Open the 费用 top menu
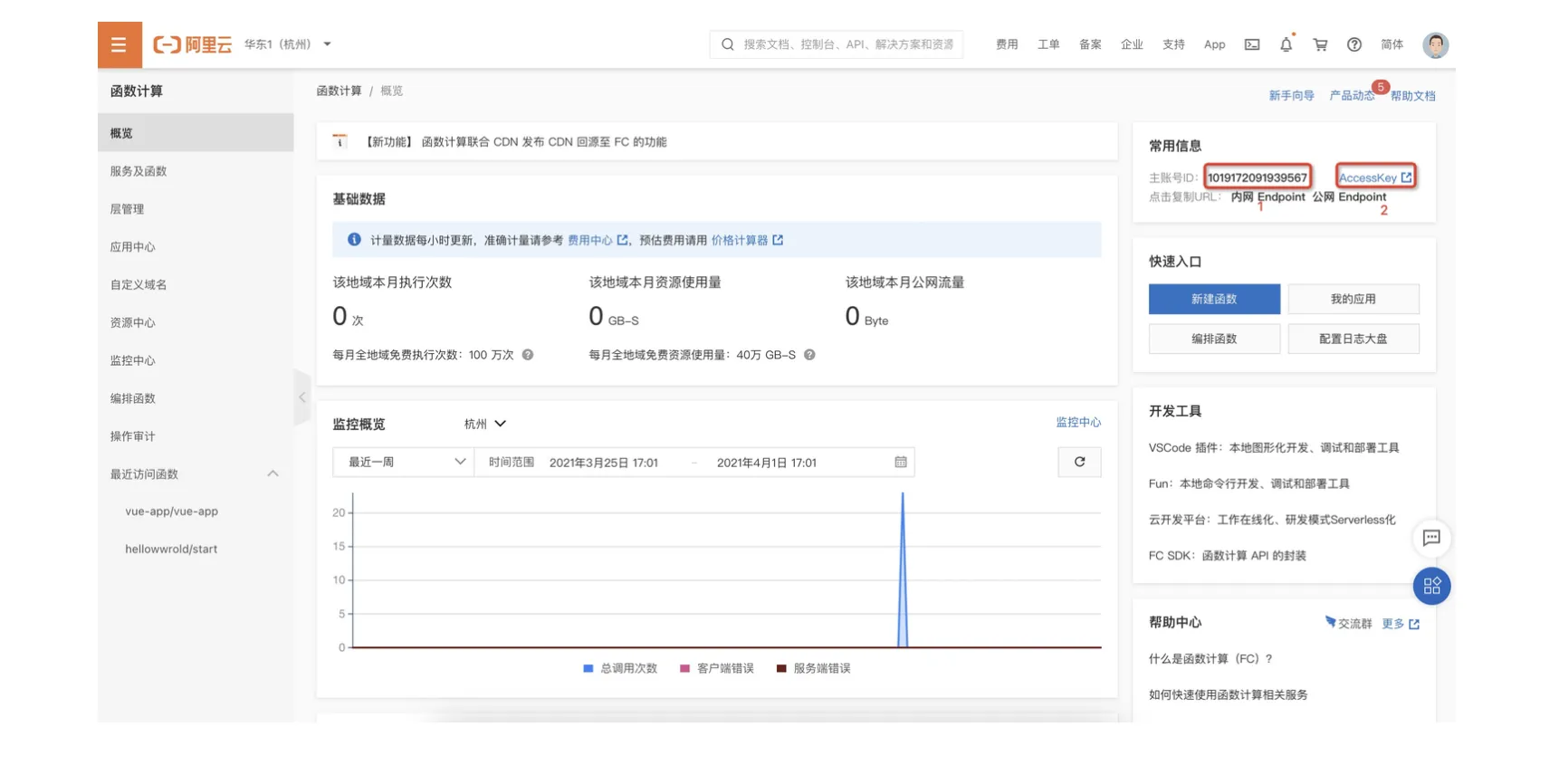This screenshot has width=1559, height=784. (1007, 44)
